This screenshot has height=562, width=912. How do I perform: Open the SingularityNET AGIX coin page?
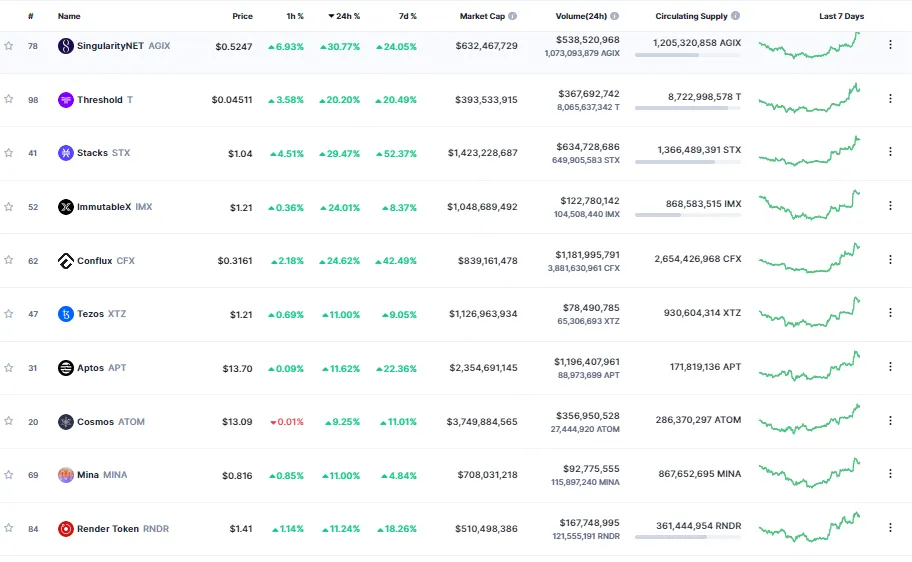pos(123,46)
